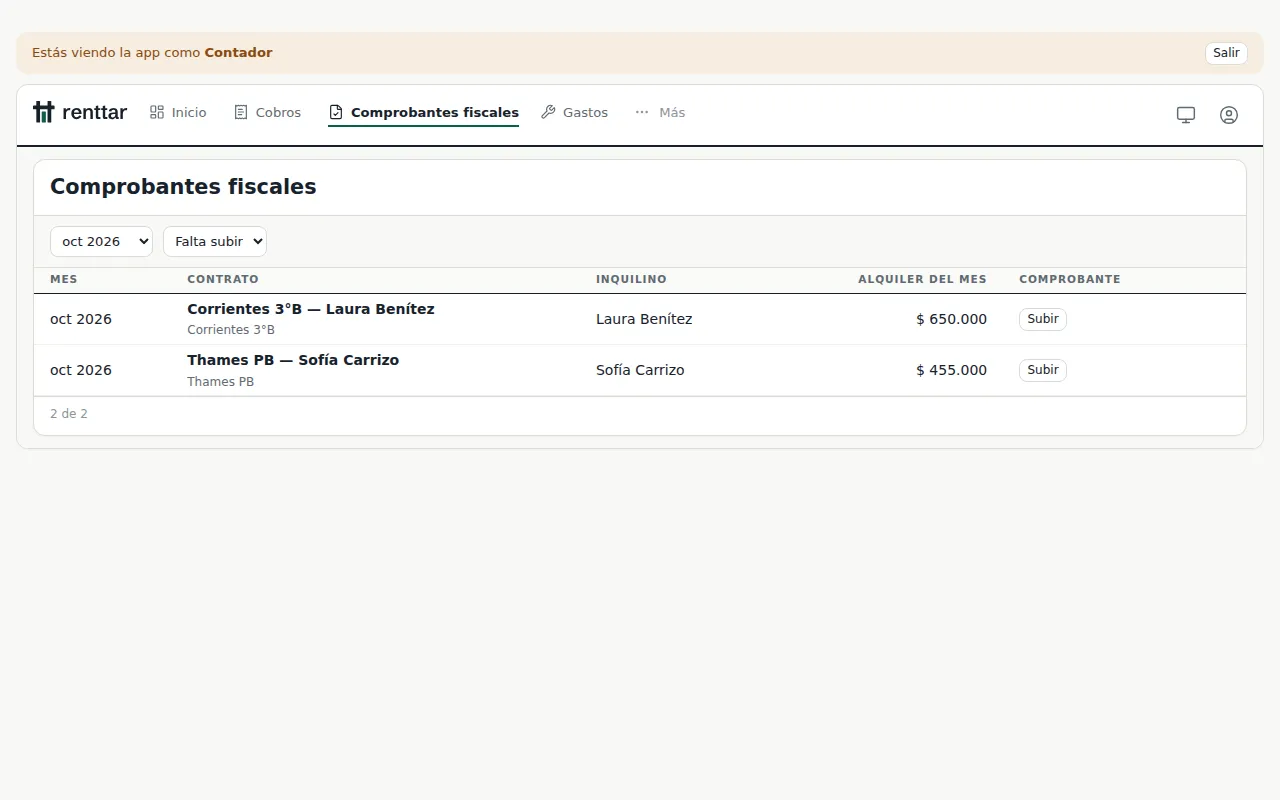This screenshot has width=1280, height=800.
Task: Click the Alquiler del mes column header
Action: pos(922,279)
